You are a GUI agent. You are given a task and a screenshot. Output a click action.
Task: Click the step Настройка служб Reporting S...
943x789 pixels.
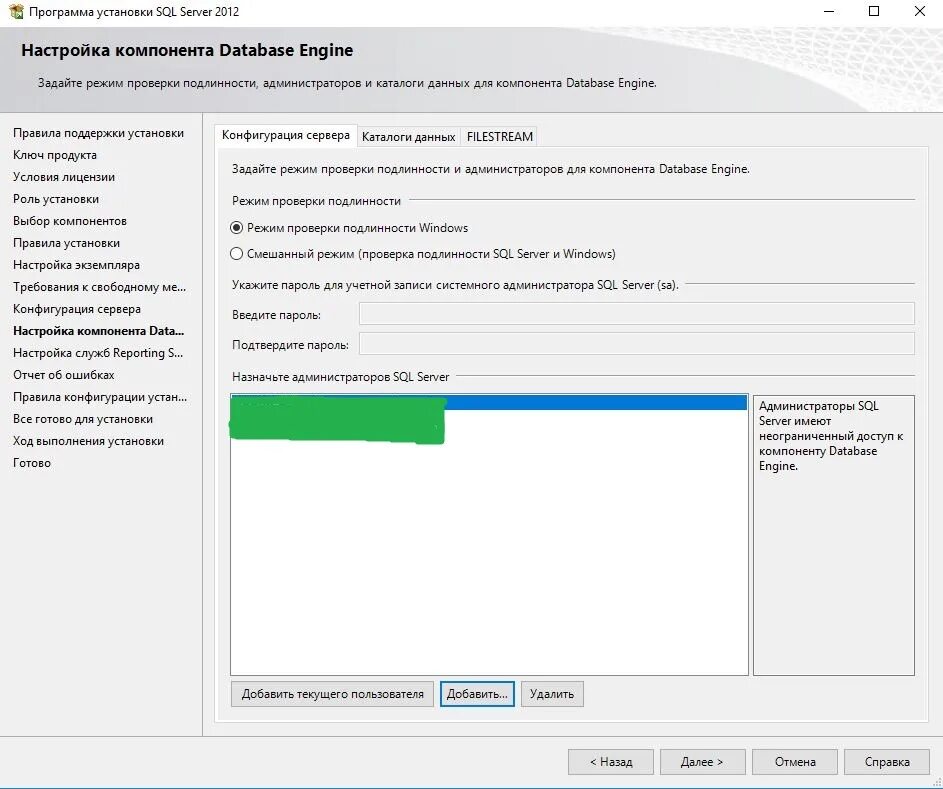(x=98, y=353)
